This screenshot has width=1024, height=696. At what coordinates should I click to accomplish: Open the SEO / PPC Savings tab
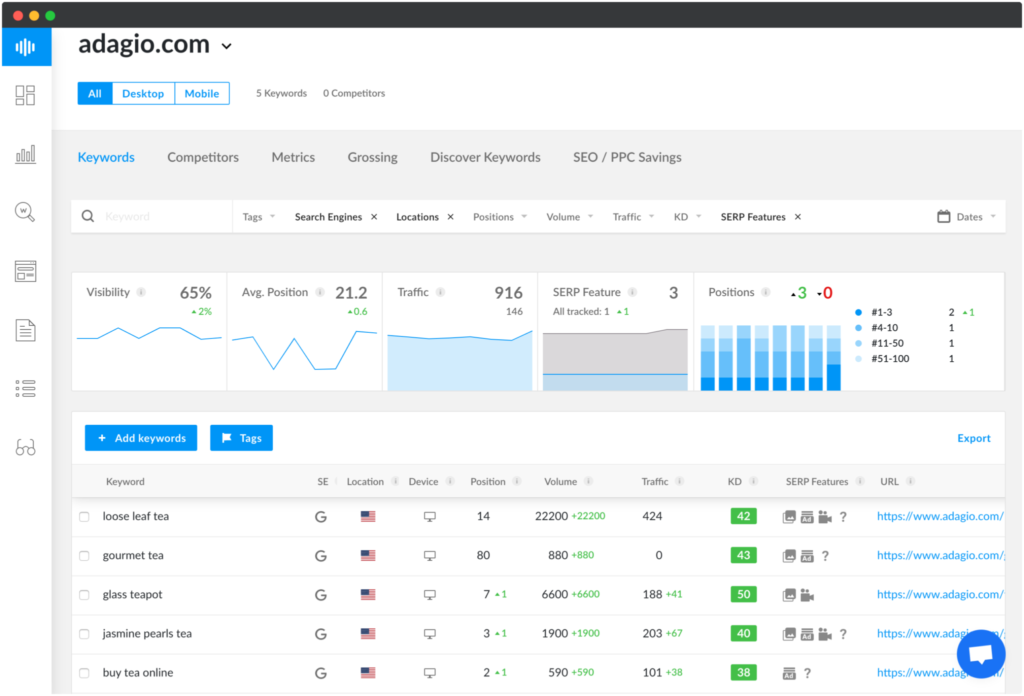click(628, 157)
